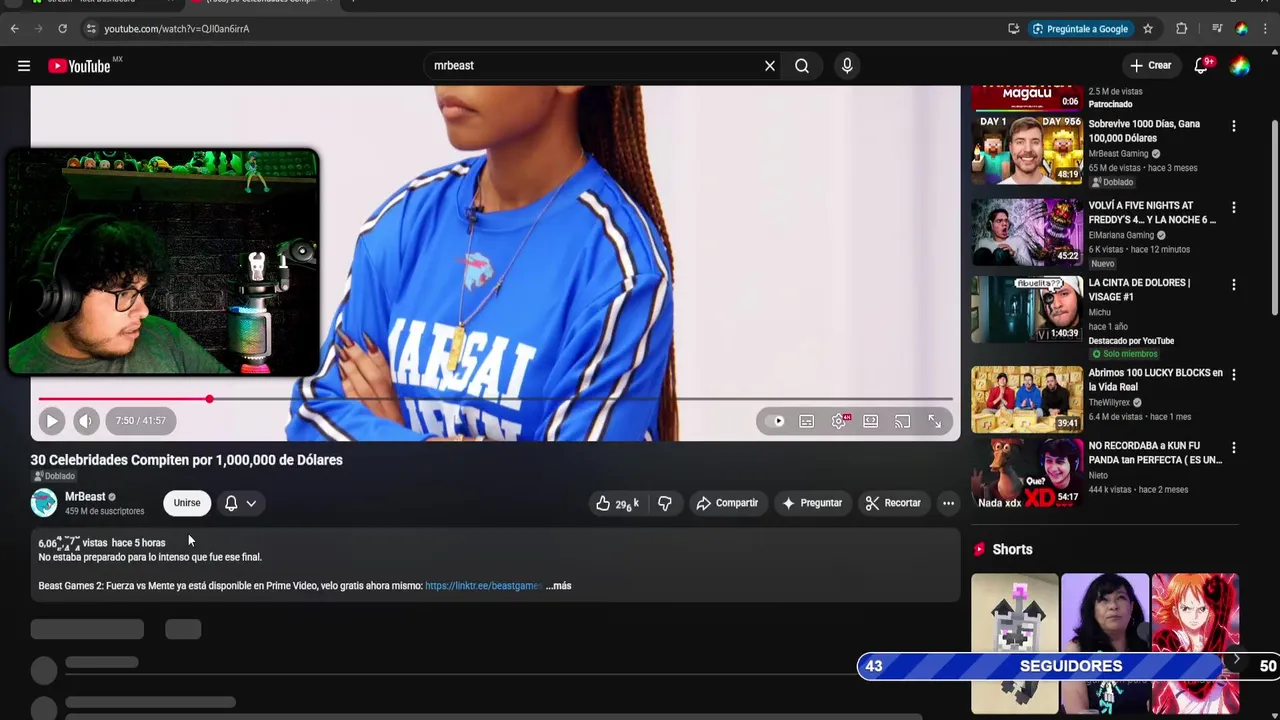The width and height of the screenshot is (1280, 720).
Task: Click the ElMariana Gaming channel name
Action: point(1121,236)
